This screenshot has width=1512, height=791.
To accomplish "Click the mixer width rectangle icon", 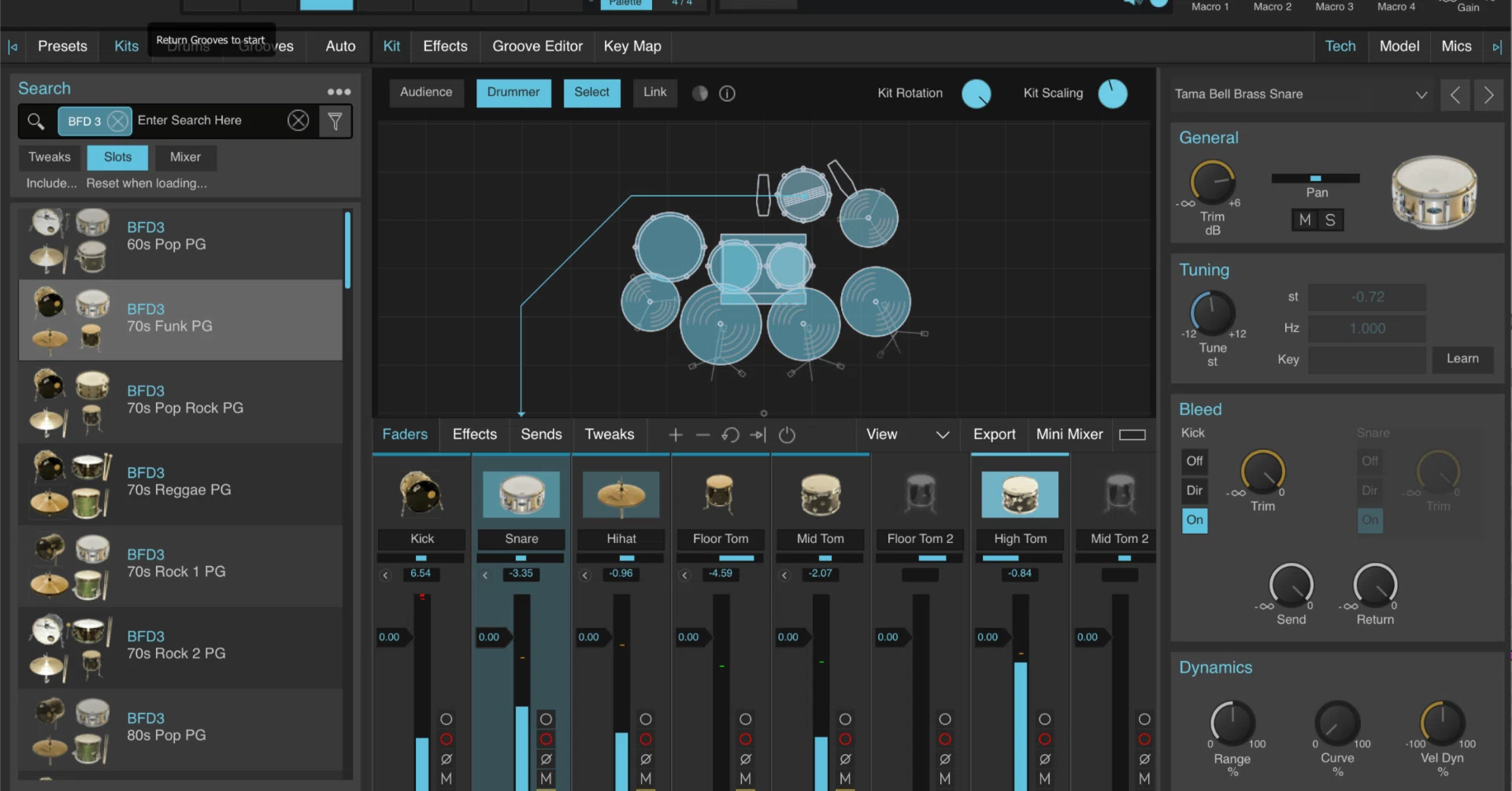I will pyautogui.click(x=1132, y=434).
